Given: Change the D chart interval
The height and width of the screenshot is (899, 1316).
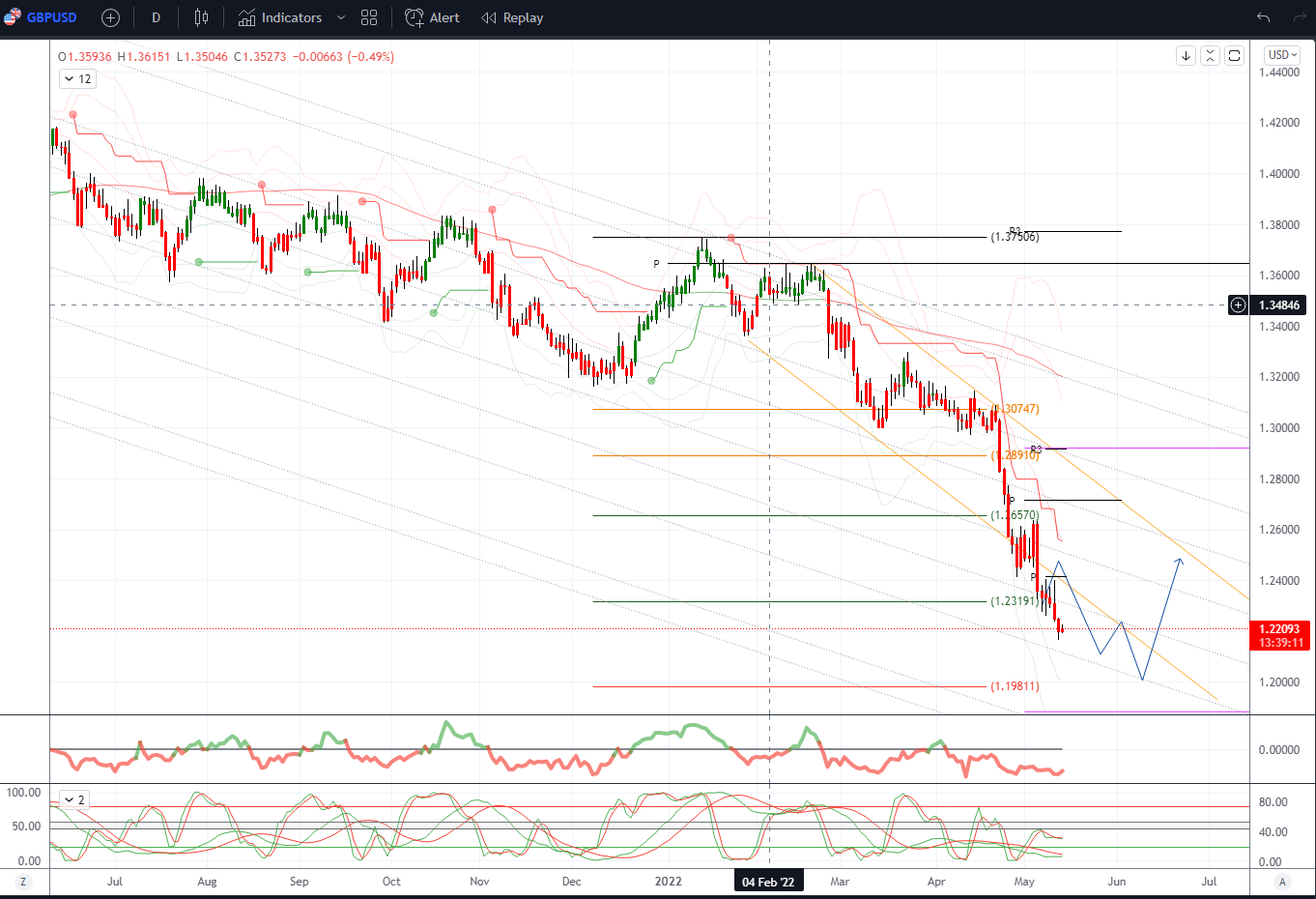Looking at the screenshot, I should click(157, 17).
